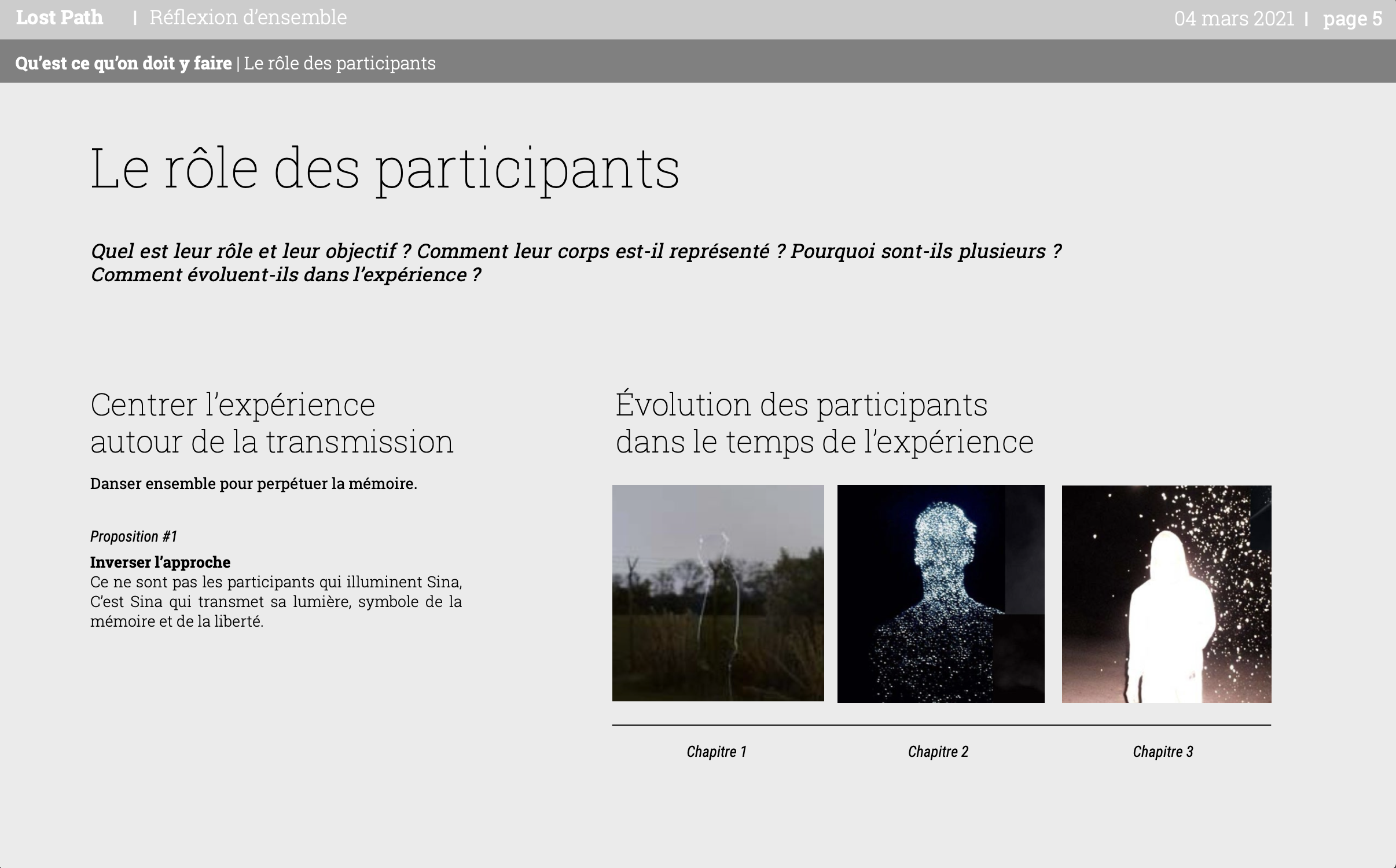1396x868 pixels.
Task: Click the main title Le rôle des participants
Action: pos(385,169)
